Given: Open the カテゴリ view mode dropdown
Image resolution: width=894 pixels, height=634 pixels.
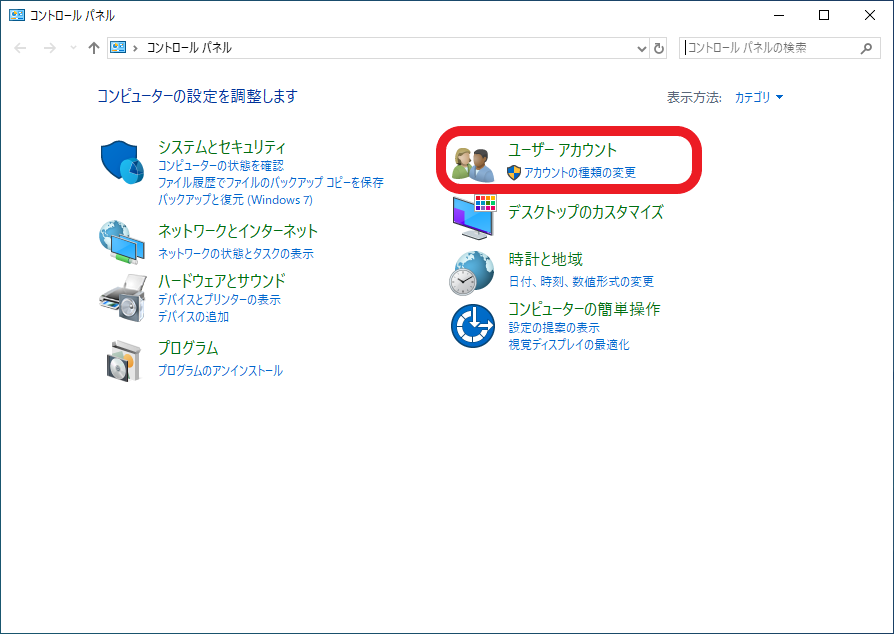Looking at the screenshot, I should tap(758, 97).
